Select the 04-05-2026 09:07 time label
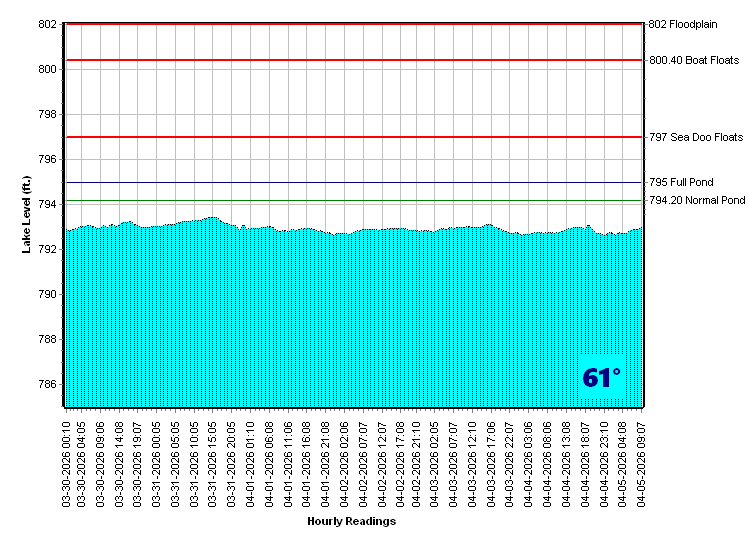750x550 pixels. pyautogui.click(x=641, y=461)
